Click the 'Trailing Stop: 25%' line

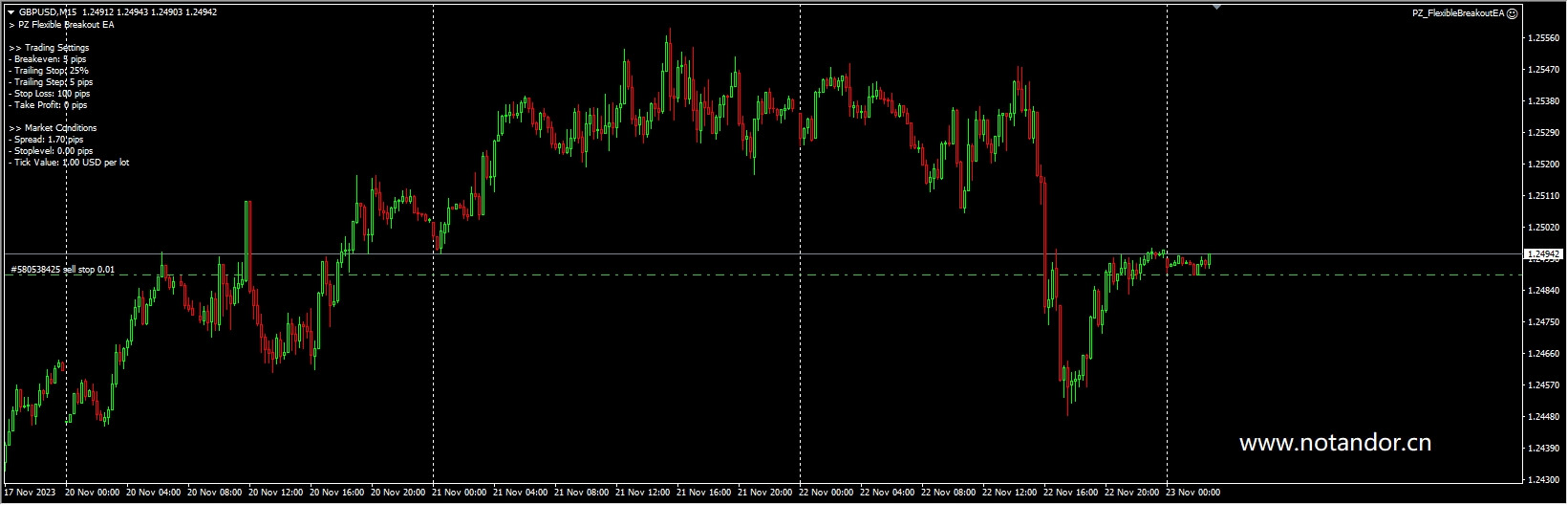click(49, 71)
